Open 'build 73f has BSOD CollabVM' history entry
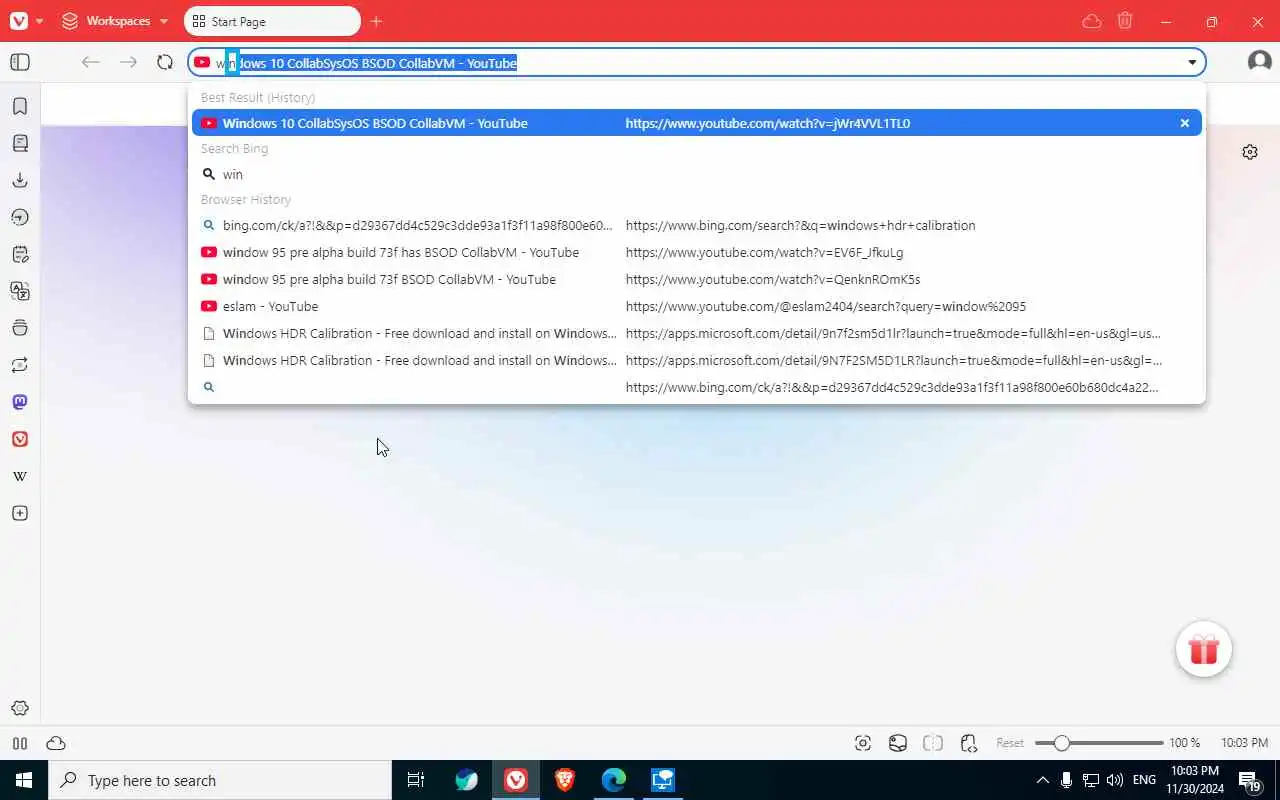This screenshot has width=1280, height=800. point(696,252)
